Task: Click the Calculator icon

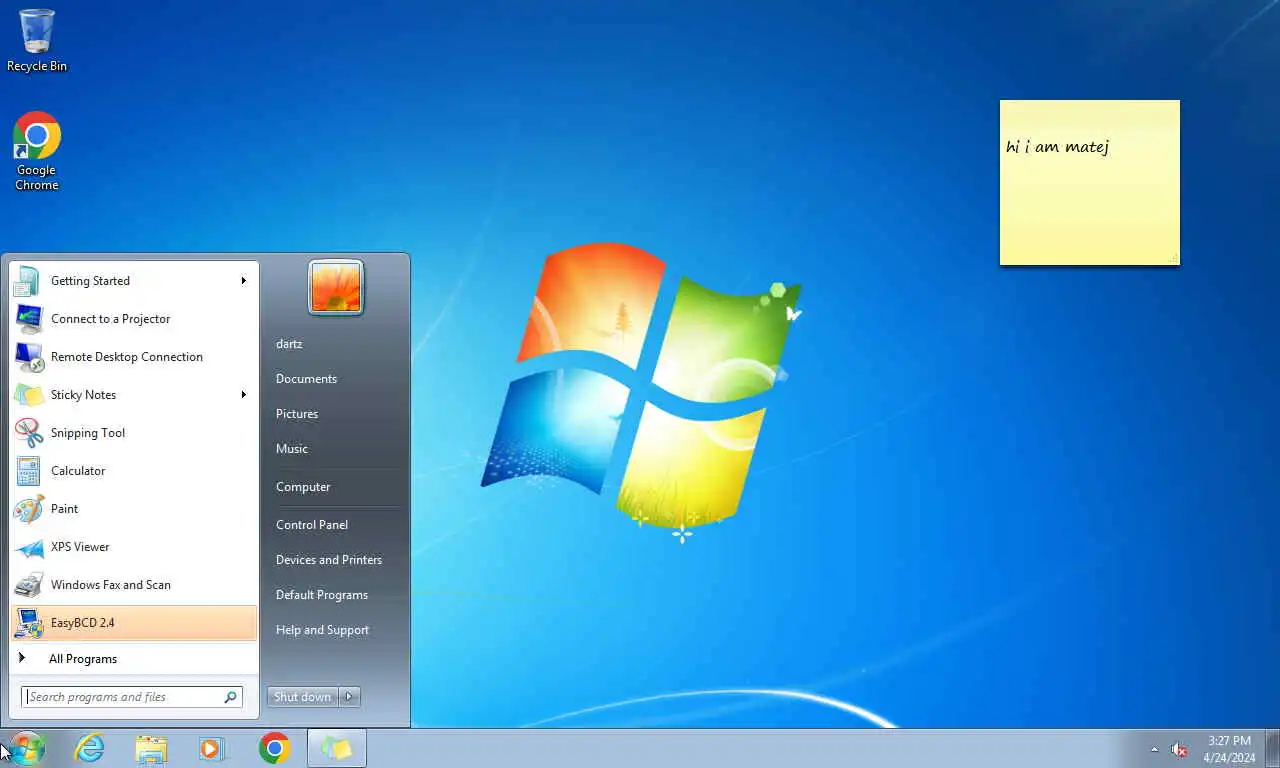Action: [x=28, y=471]
